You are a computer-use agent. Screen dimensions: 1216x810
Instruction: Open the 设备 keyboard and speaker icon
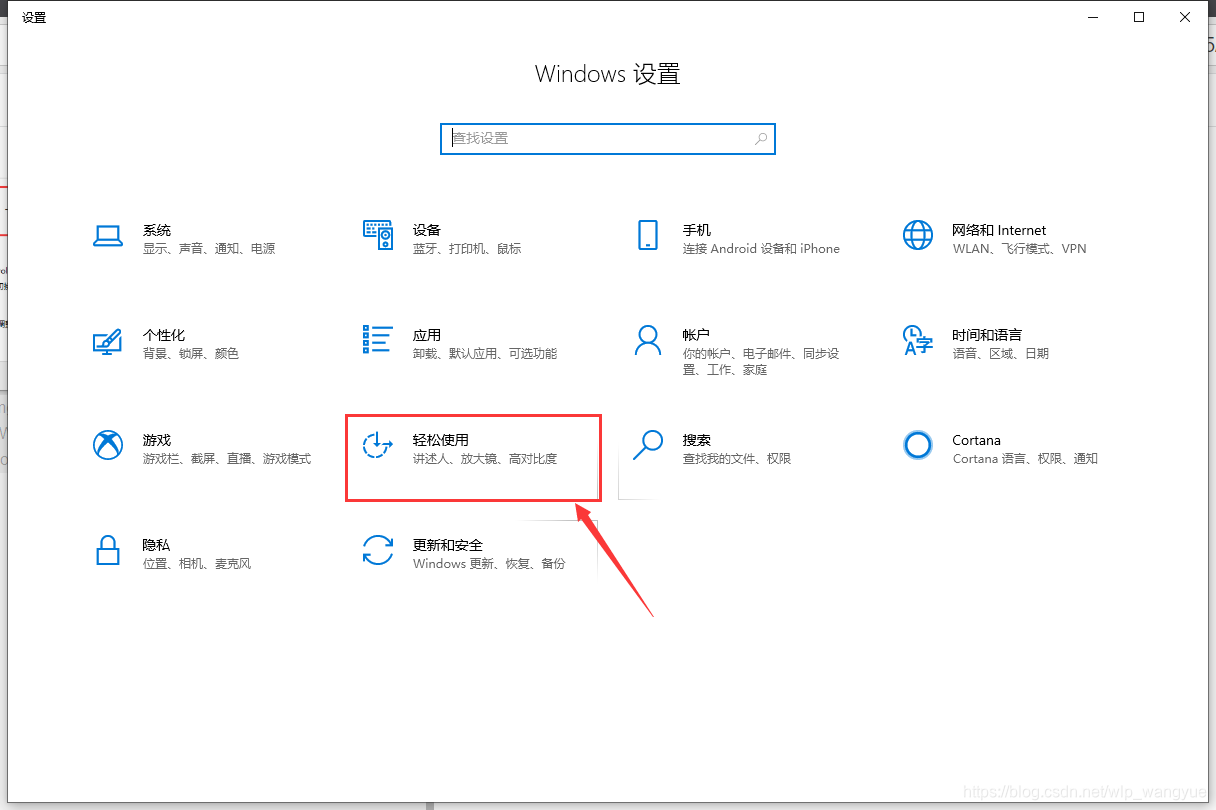tap(377, 235)
